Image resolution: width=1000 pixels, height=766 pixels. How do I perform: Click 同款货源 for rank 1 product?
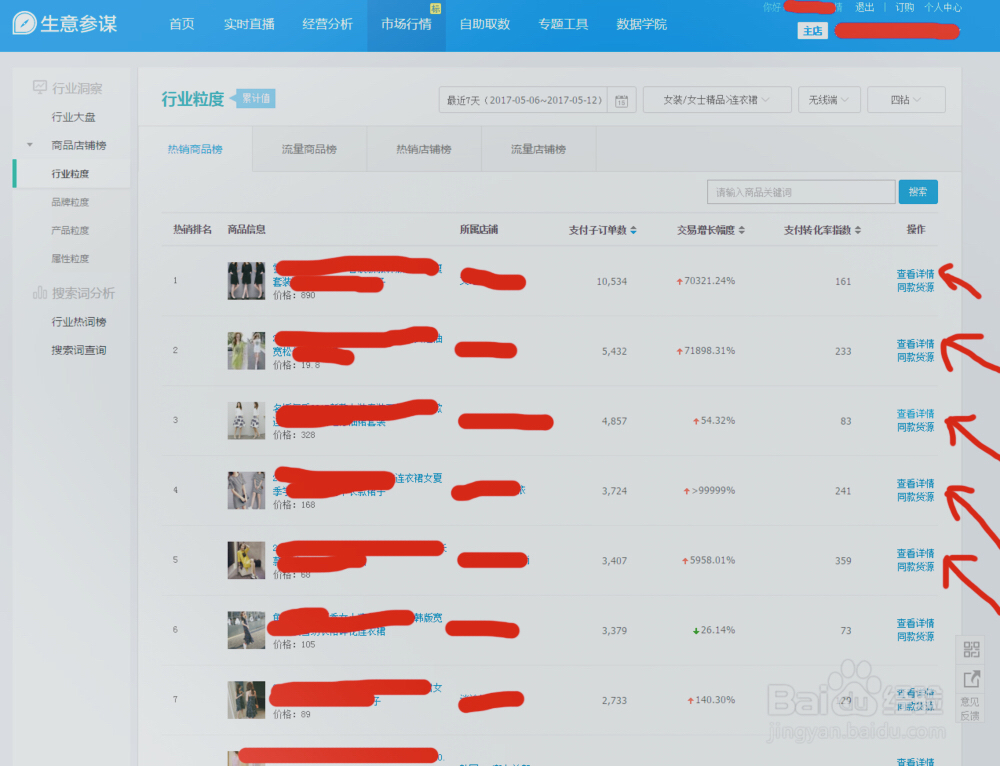point(915,288)
